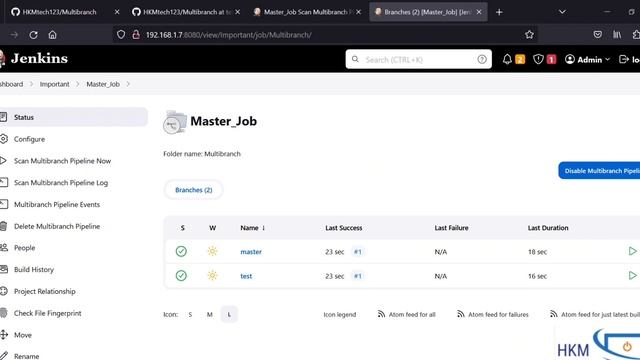Open the test branch link
The width and height of the screenshot is (640, 360).
point(246,276)
